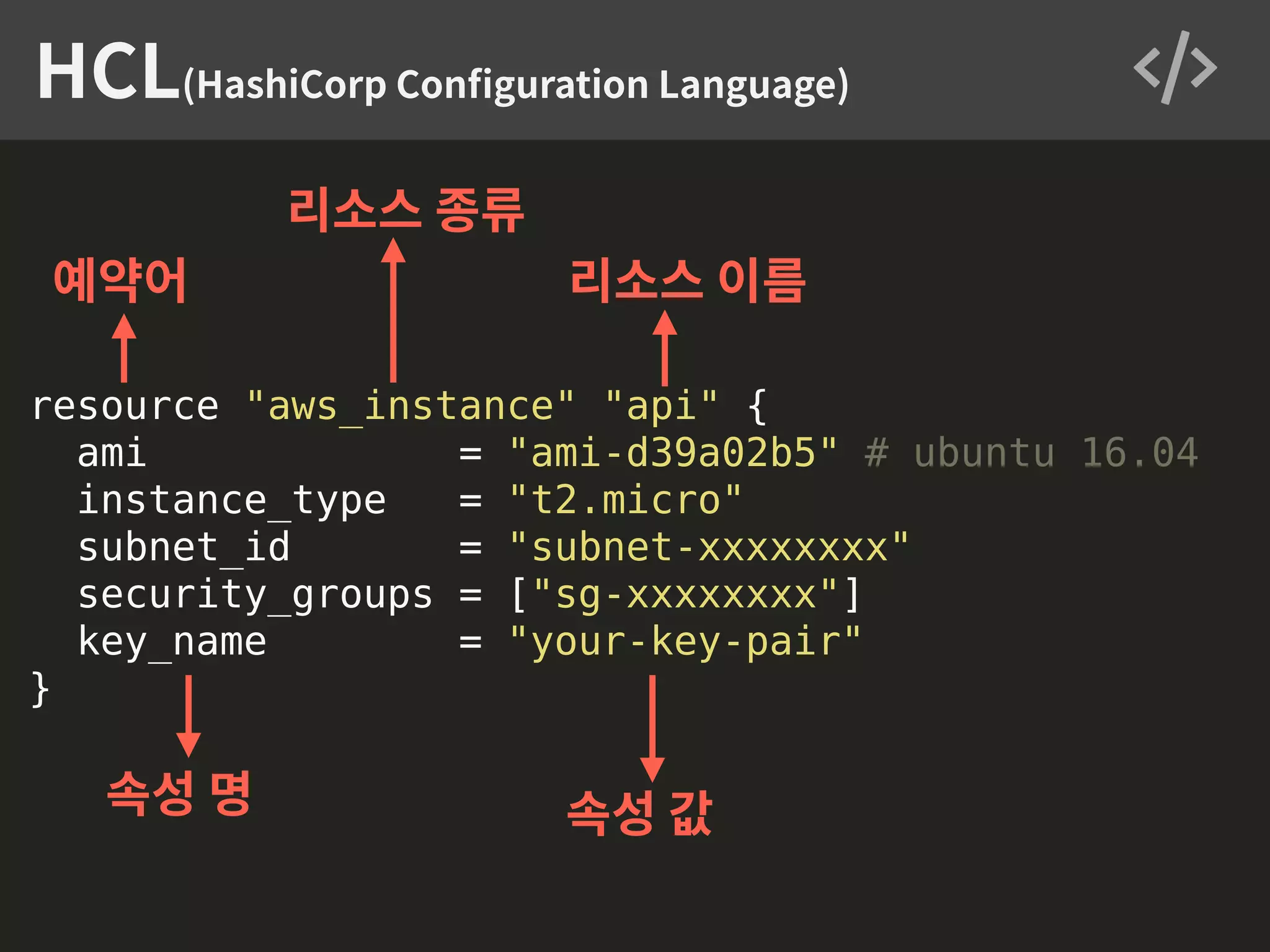
Task: Click the 'resource' keyword in the code
Action: pos(126,407)
